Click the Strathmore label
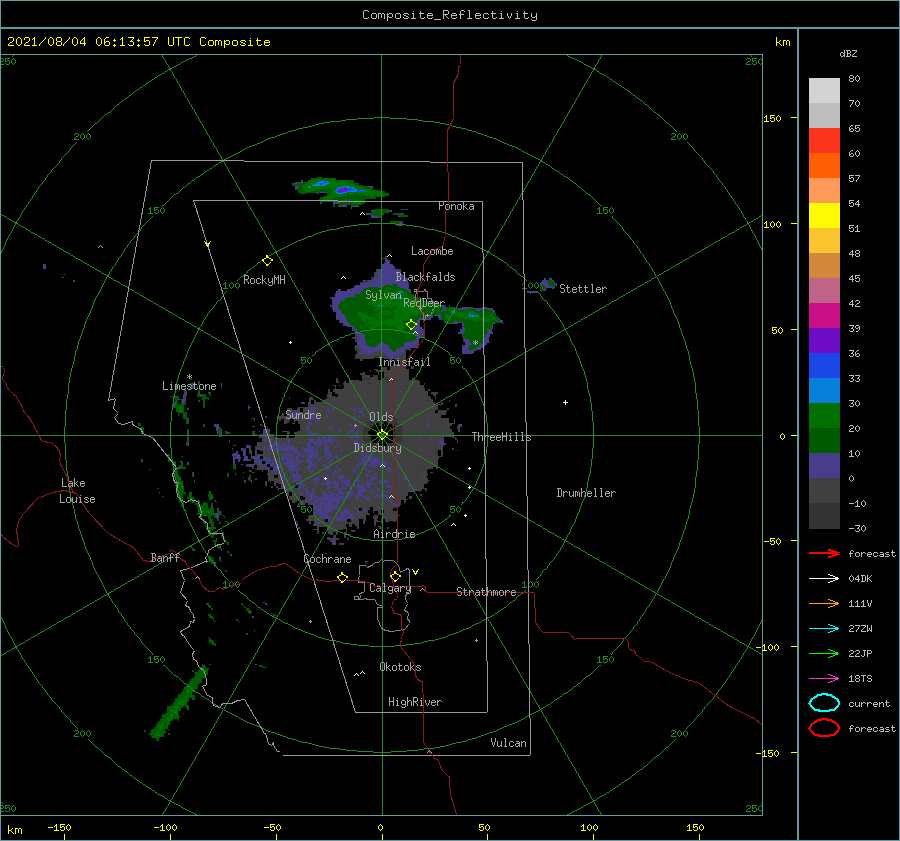 [486, 592]
